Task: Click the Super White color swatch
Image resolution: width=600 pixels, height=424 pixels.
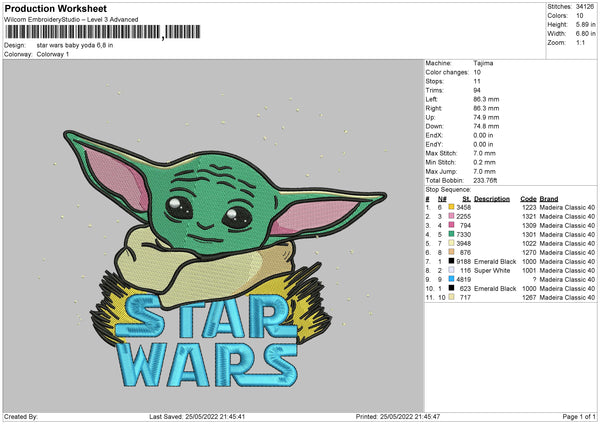Action: click(x=451, y=270)
